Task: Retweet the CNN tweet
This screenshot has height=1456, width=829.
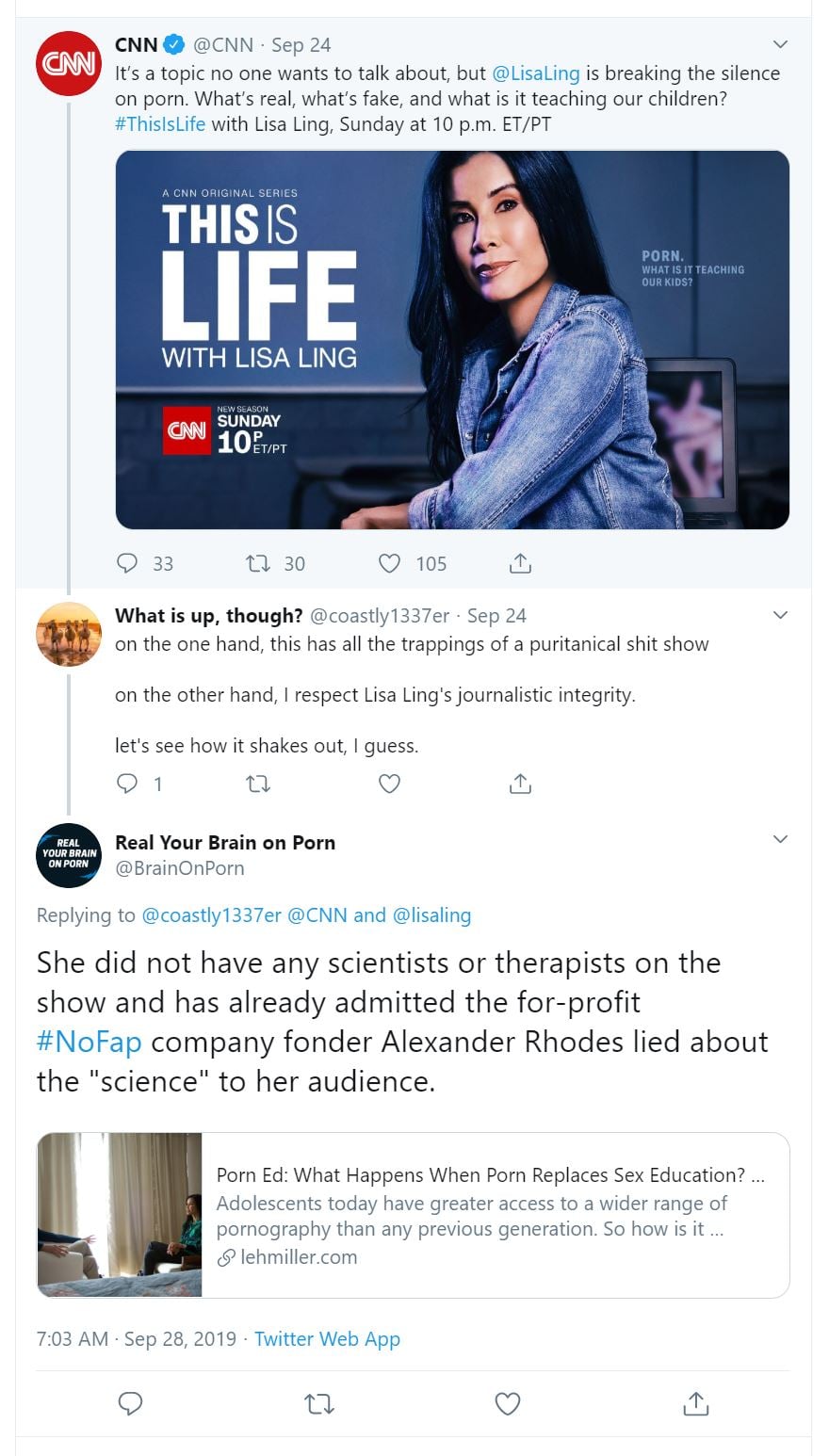Action: coord(258,563)
